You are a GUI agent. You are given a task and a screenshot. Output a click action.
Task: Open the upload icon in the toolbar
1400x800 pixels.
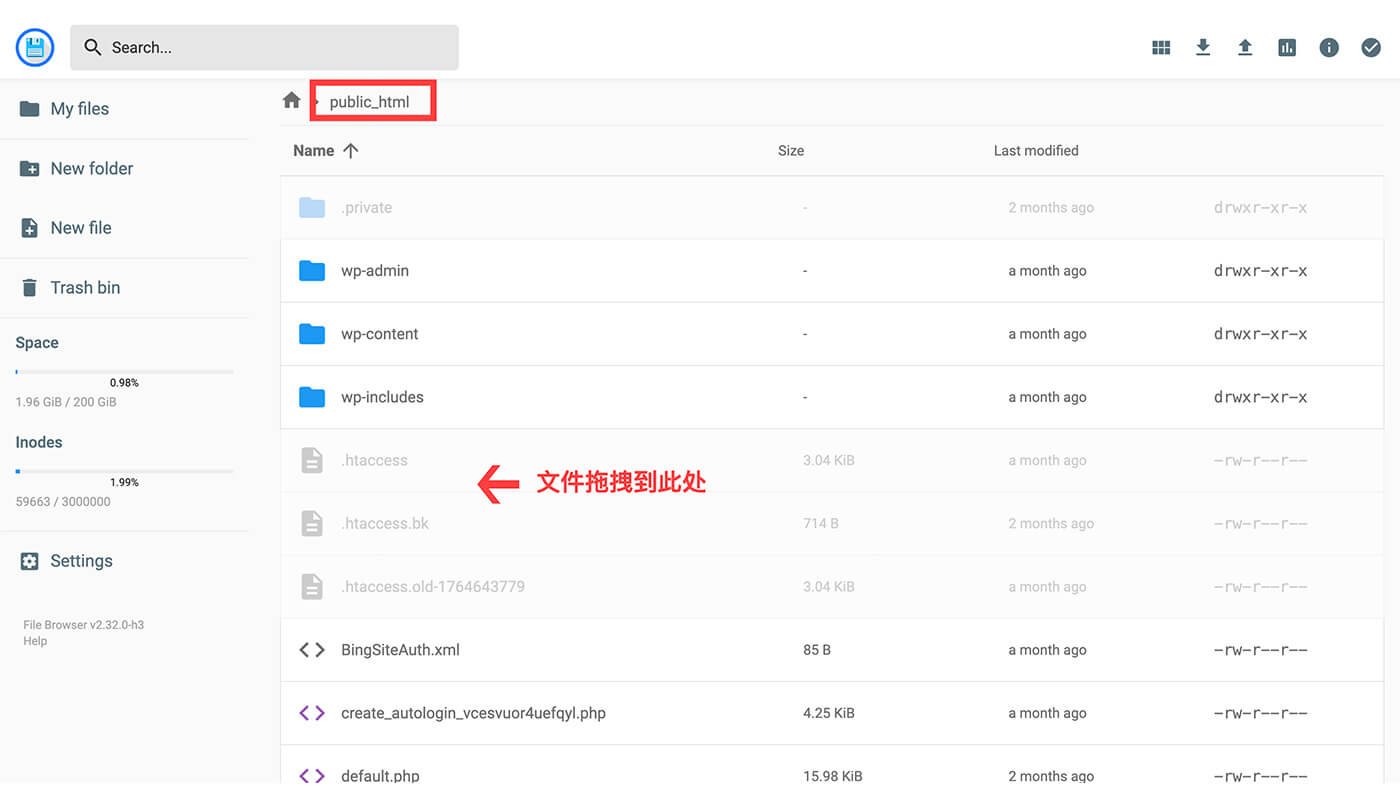[x=1245, y=46]
